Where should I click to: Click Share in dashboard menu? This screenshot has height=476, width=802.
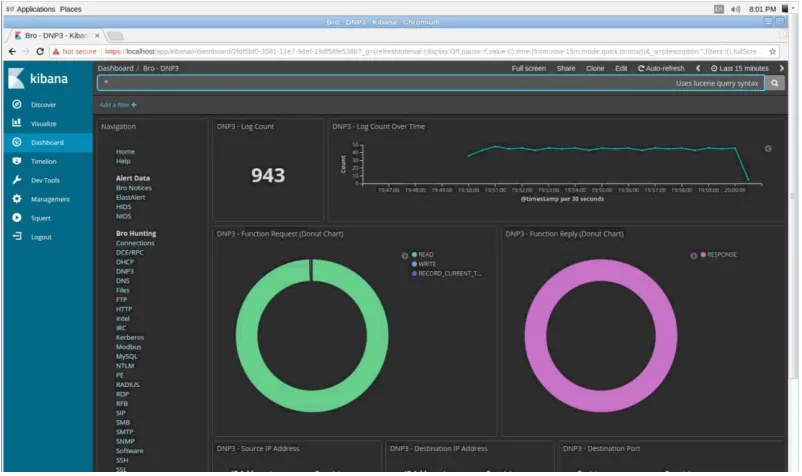(x=566, y=69)
